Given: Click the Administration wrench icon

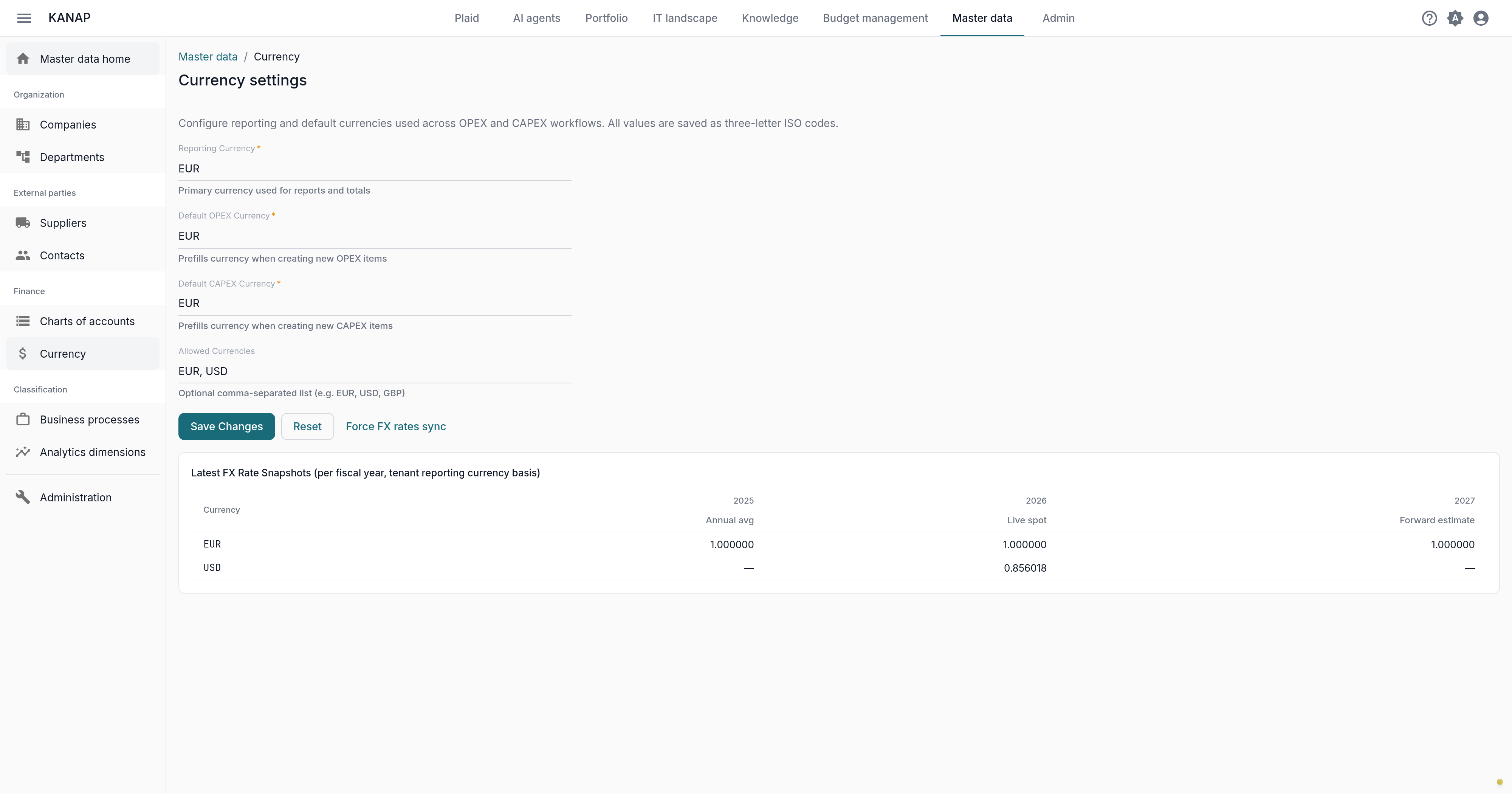Looking at the screenshot, I should click(x=23, y=498).
